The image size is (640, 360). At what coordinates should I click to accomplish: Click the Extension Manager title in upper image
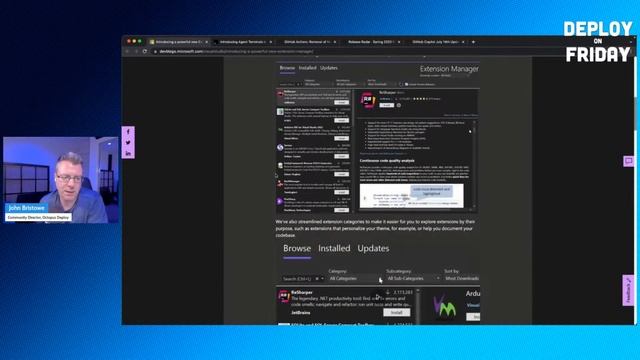tap(449, 69)
